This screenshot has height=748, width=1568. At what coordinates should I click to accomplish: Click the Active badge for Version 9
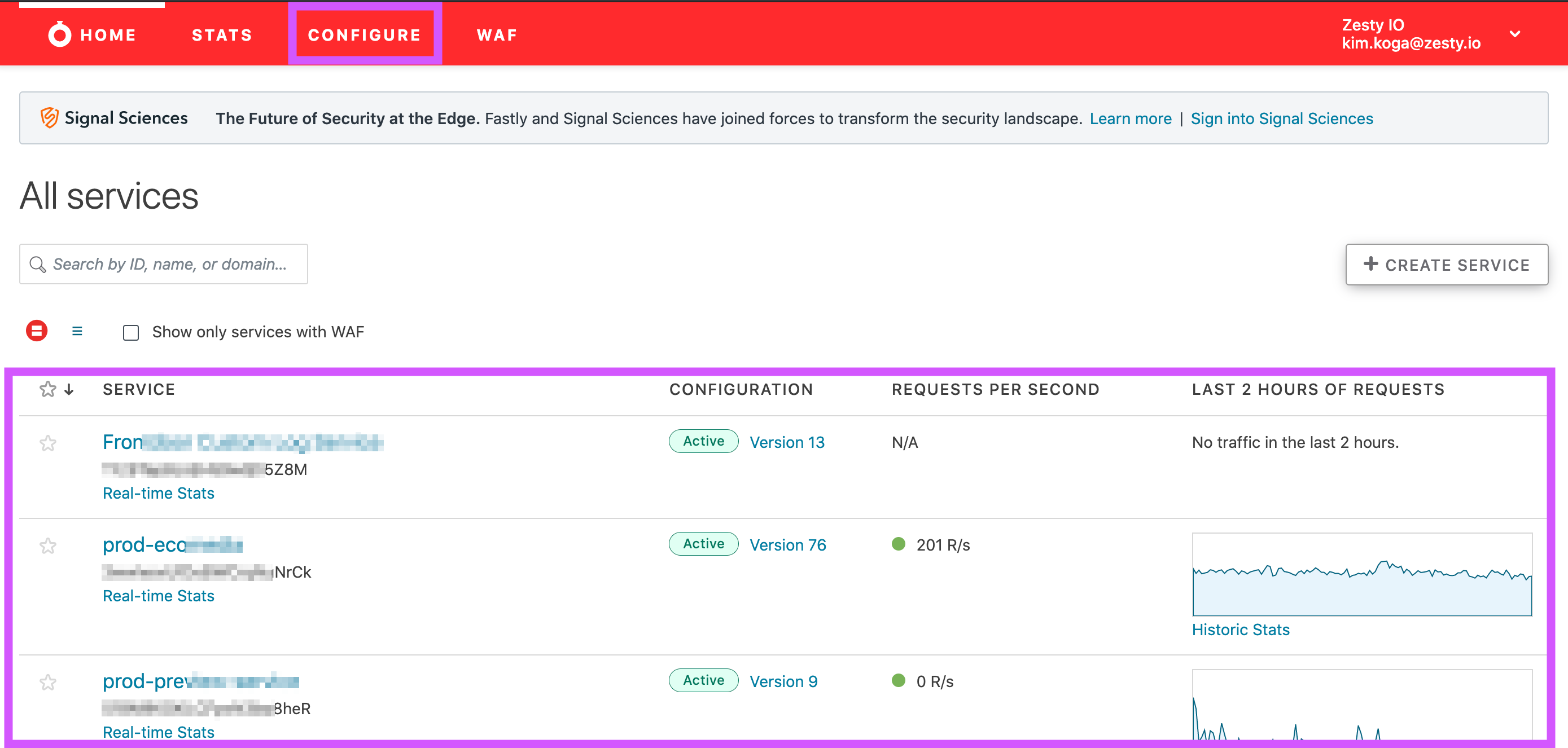pos(704,680)
